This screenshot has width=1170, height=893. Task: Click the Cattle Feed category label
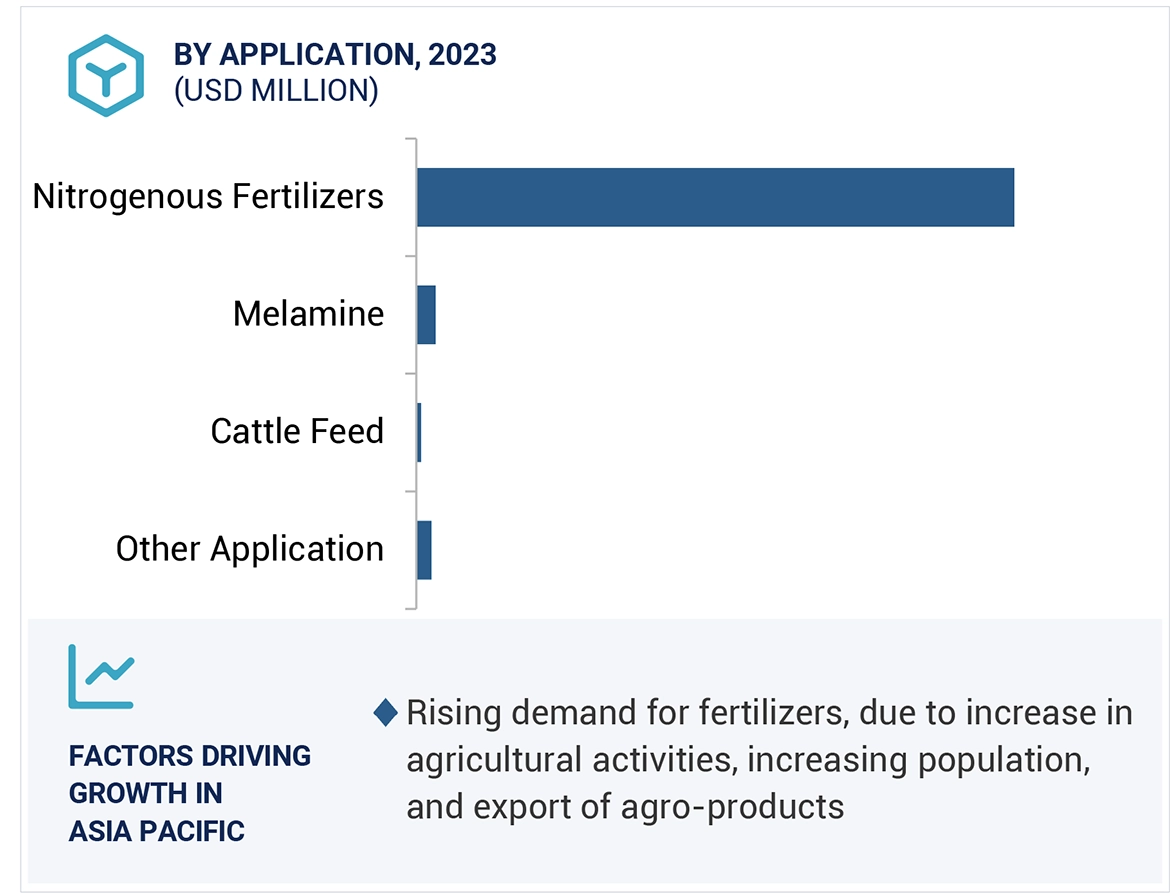[x=297, y=432]
